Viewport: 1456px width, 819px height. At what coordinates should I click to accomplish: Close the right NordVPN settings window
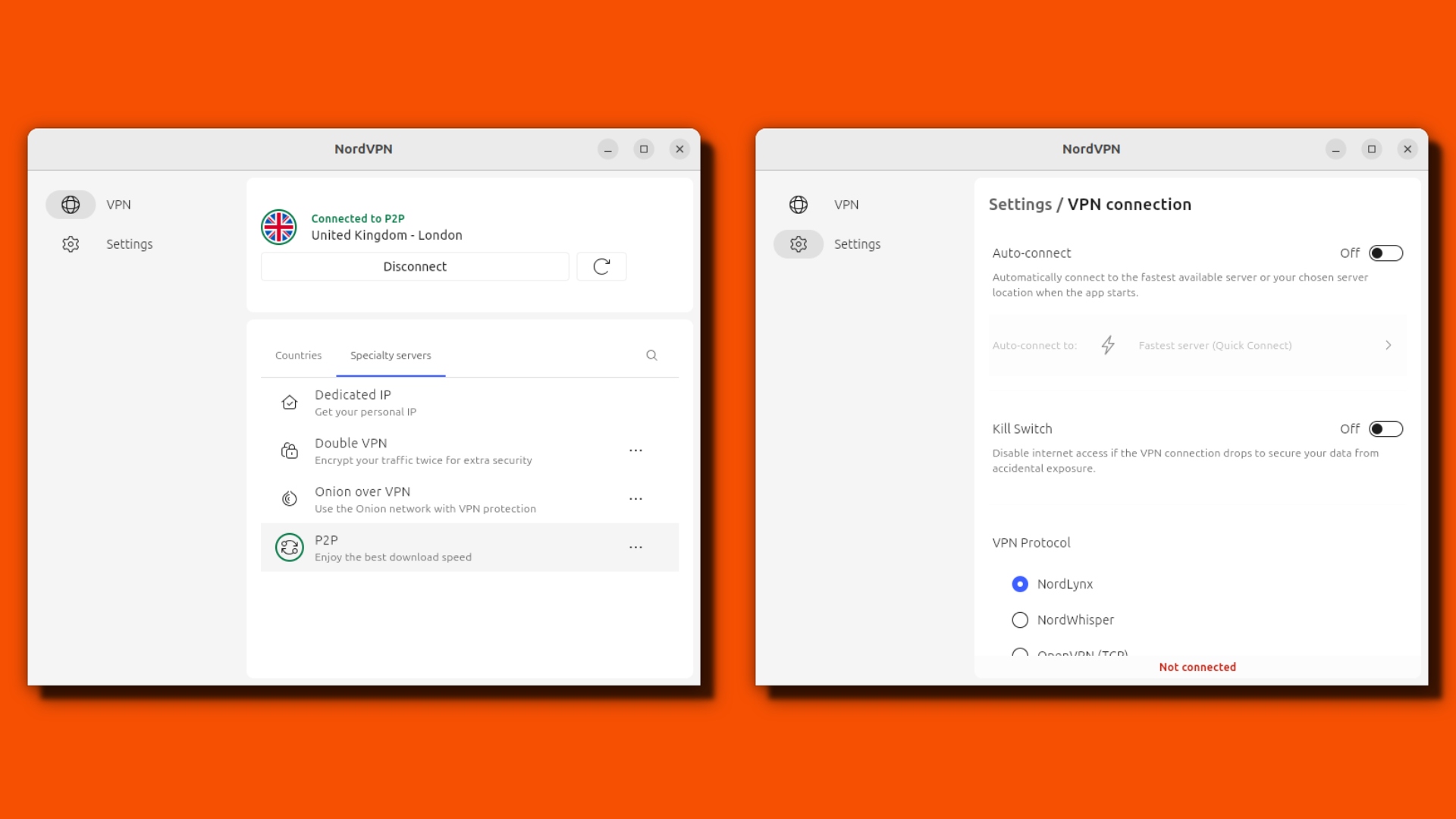(1408, 149)
